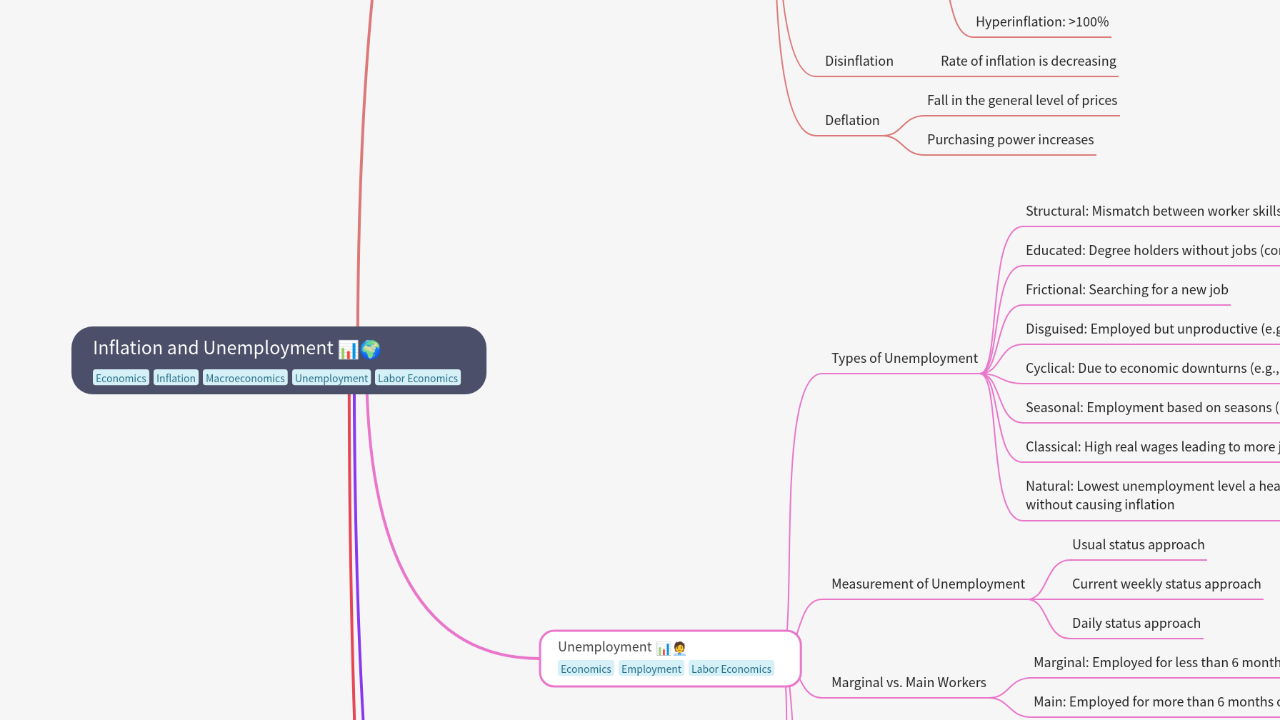1280x720 pixels.
Task: Click the Inflation tag on root node
Action: 176,378
